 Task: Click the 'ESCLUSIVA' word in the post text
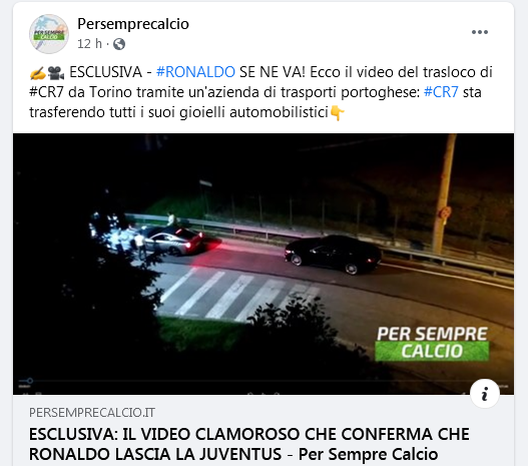[x=106, y=72]
